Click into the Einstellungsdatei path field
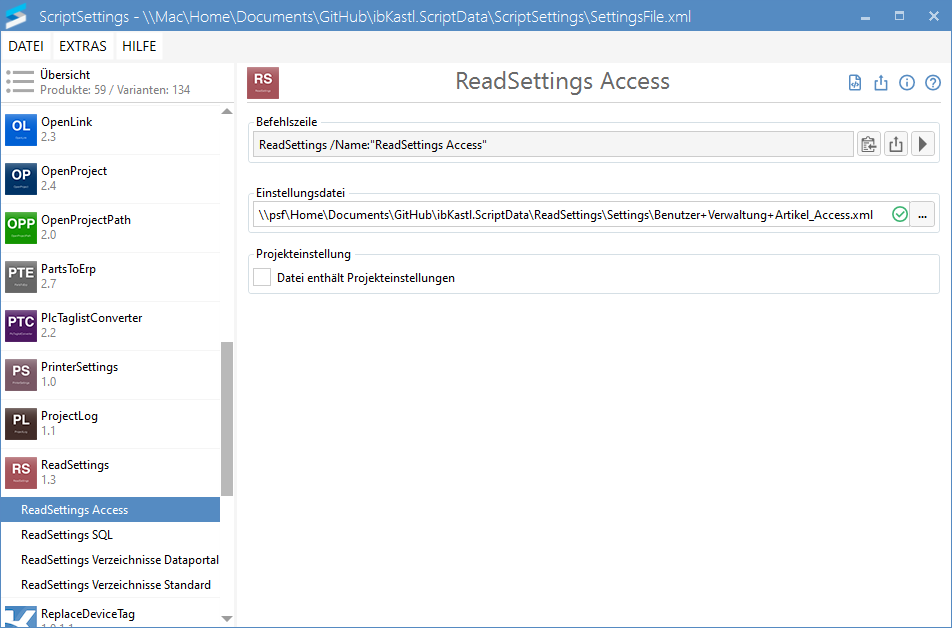This screenshot has height=628, width=952. [x=565, y=214]
